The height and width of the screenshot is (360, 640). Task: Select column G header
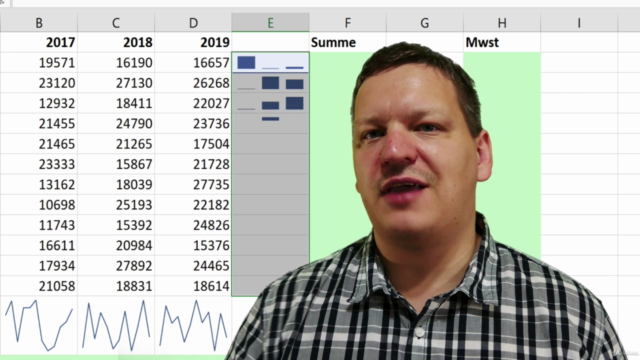tap(424, 23)
